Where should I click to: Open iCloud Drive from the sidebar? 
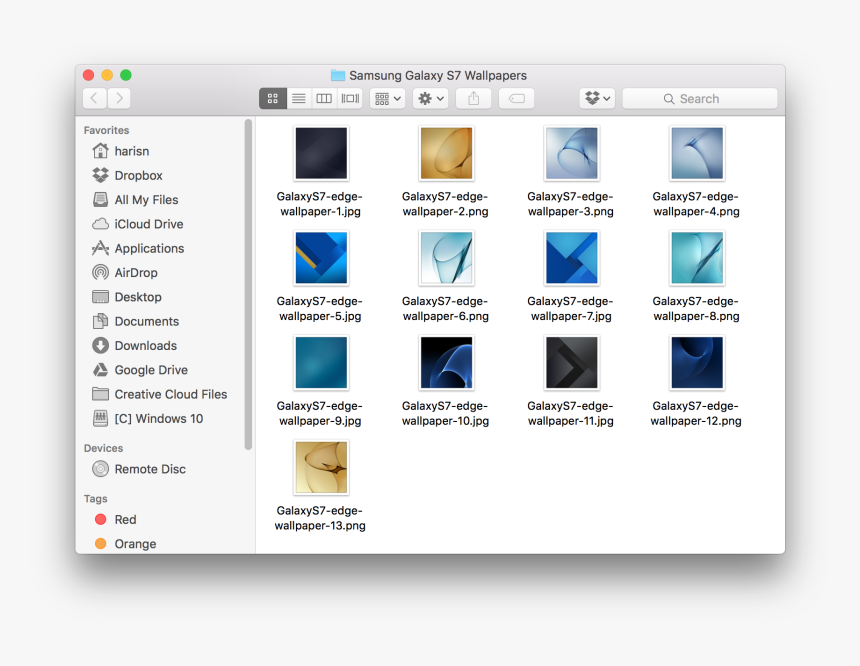(148, 224)
